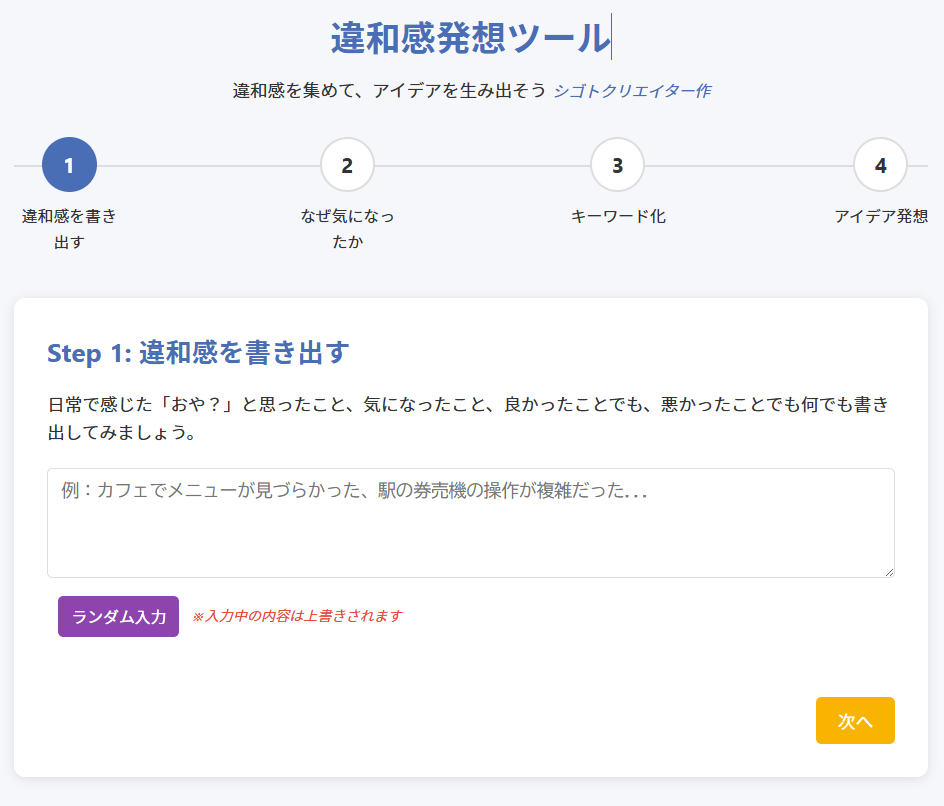Click the yellow 次へ button
This screenshot has height=806, width=944.
point(854,721)
